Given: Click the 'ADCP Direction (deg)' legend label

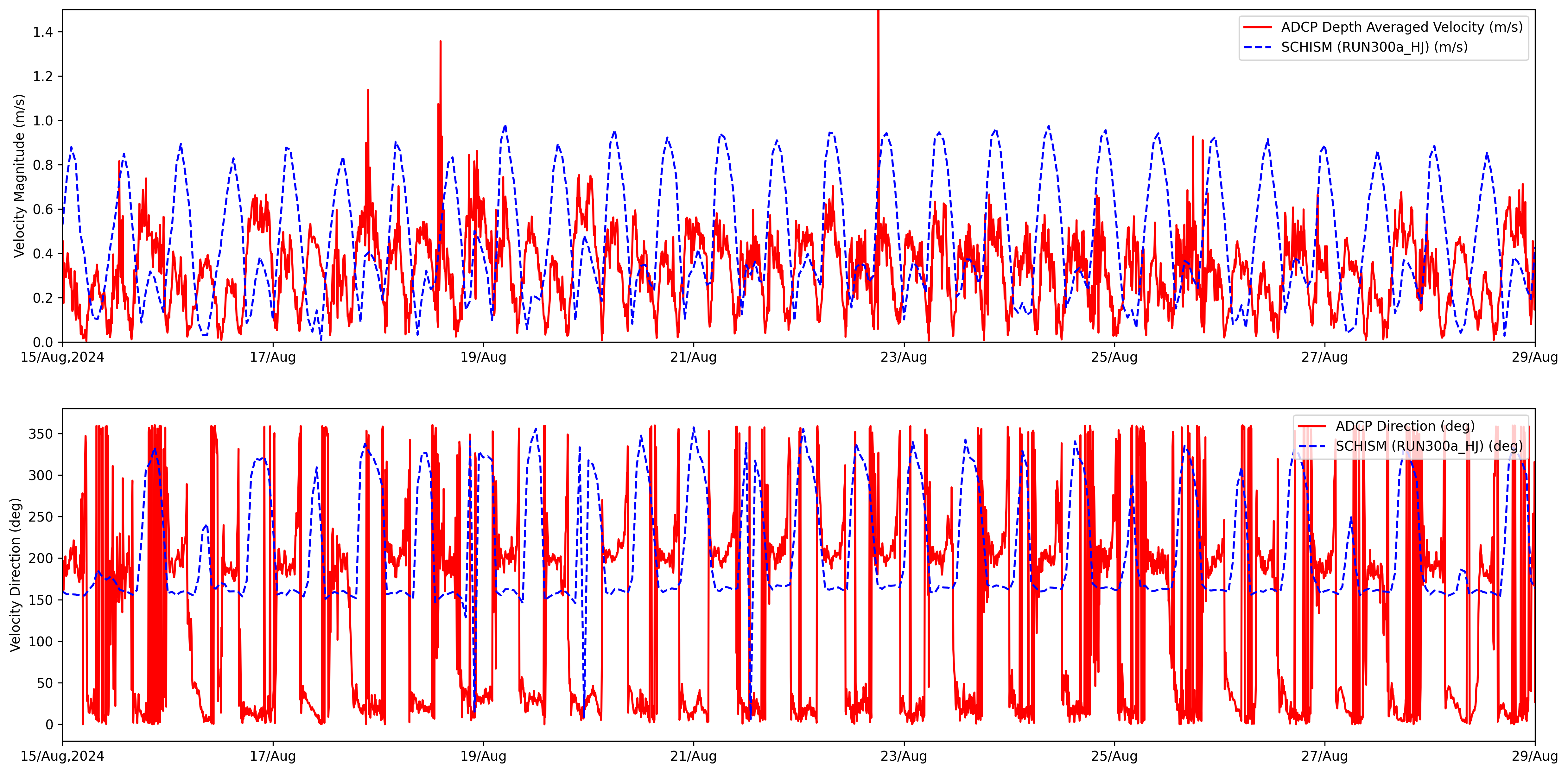Looking at the screenshot, I should [1405, 426].
